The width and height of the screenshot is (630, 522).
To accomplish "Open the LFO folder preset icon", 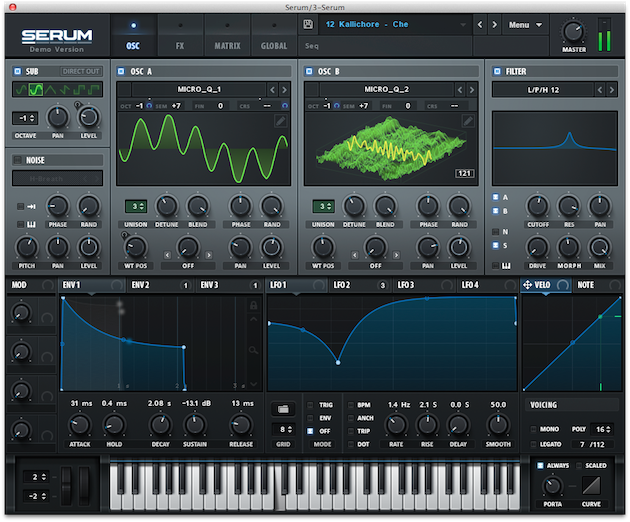I will [x=283, y=409].
